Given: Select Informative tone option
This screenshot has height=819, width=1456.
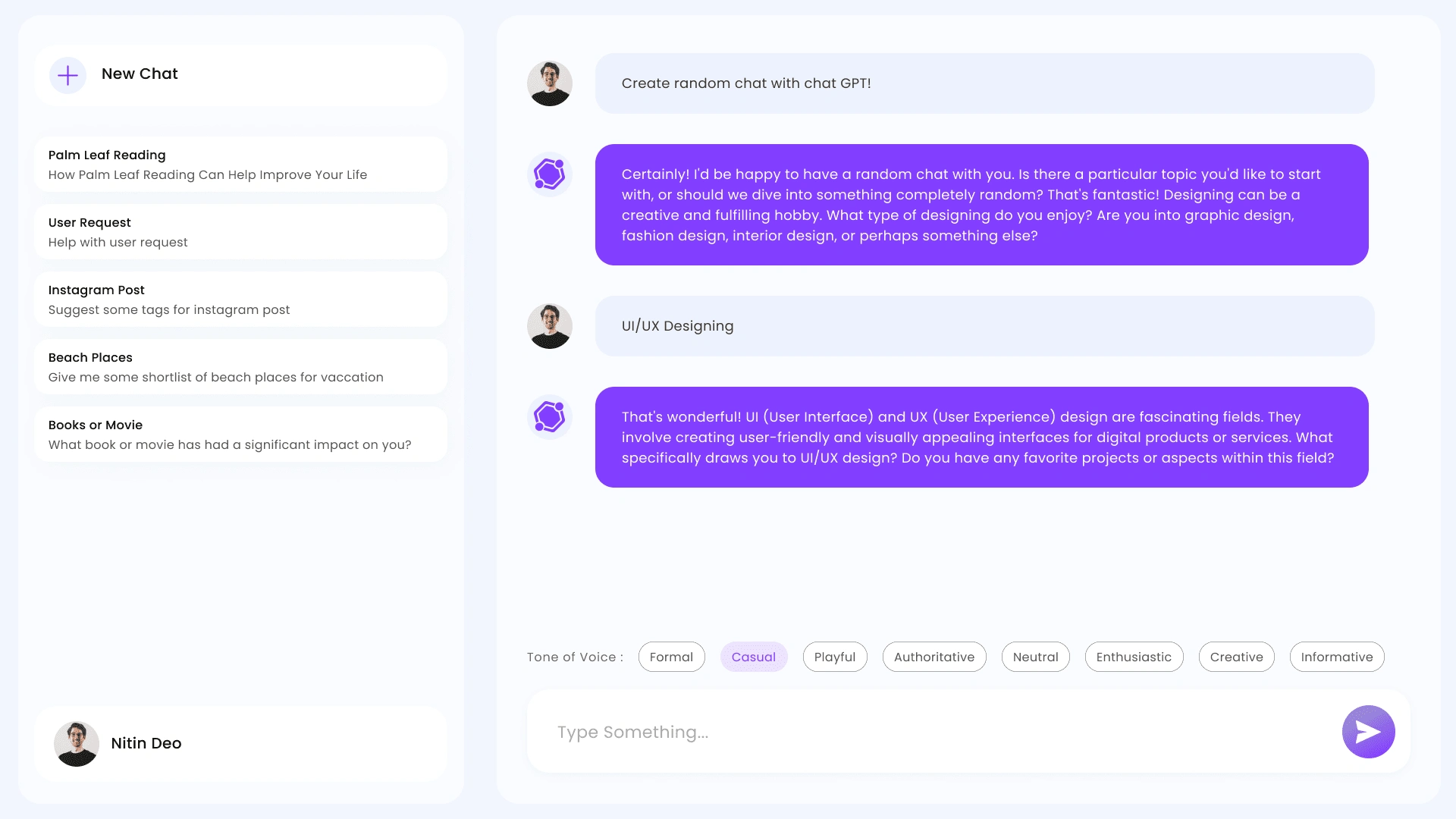Looking at the screenshot, I should pos(1337,657).
